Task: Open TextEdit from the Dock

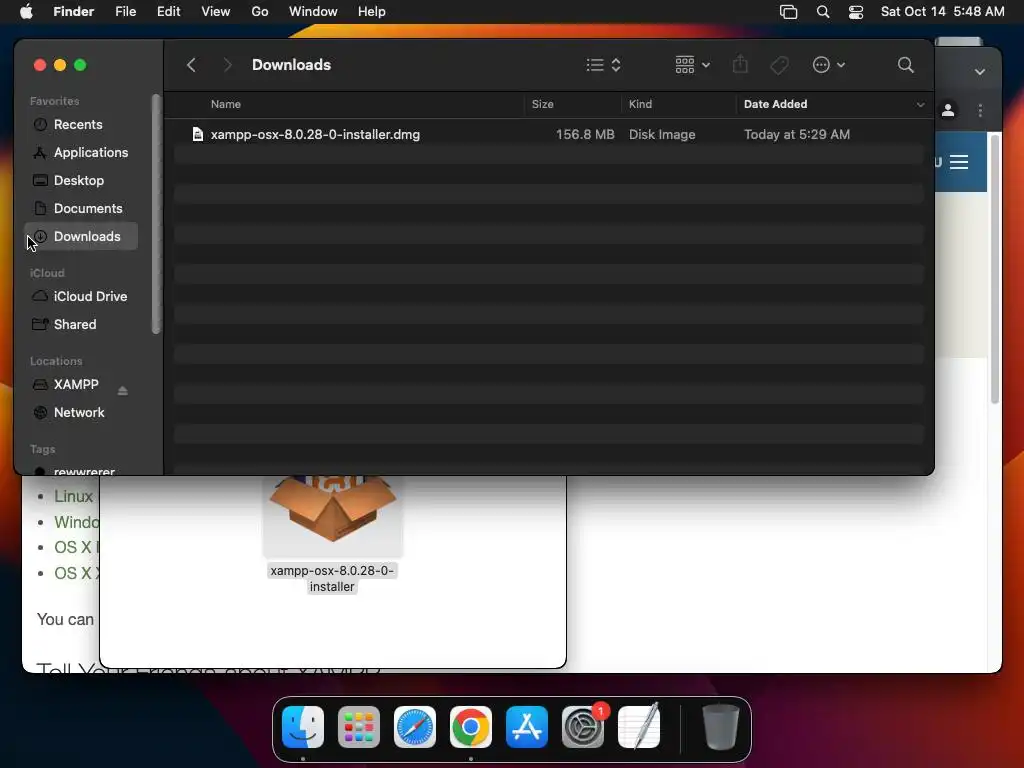Action: coord(639,727)
